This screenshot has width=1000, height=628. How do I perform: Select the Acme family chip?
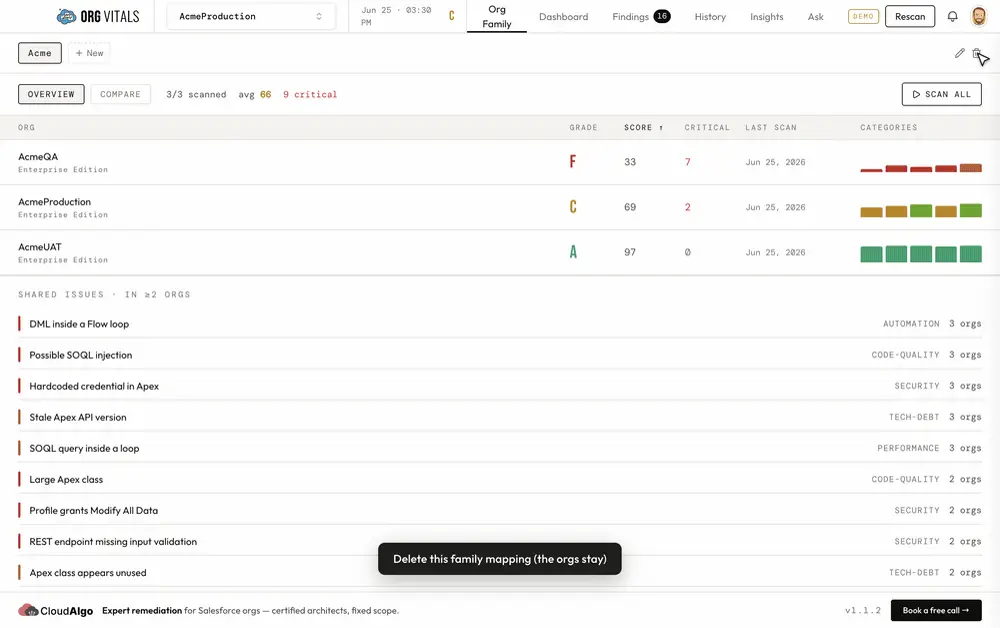tap(40, 53)
